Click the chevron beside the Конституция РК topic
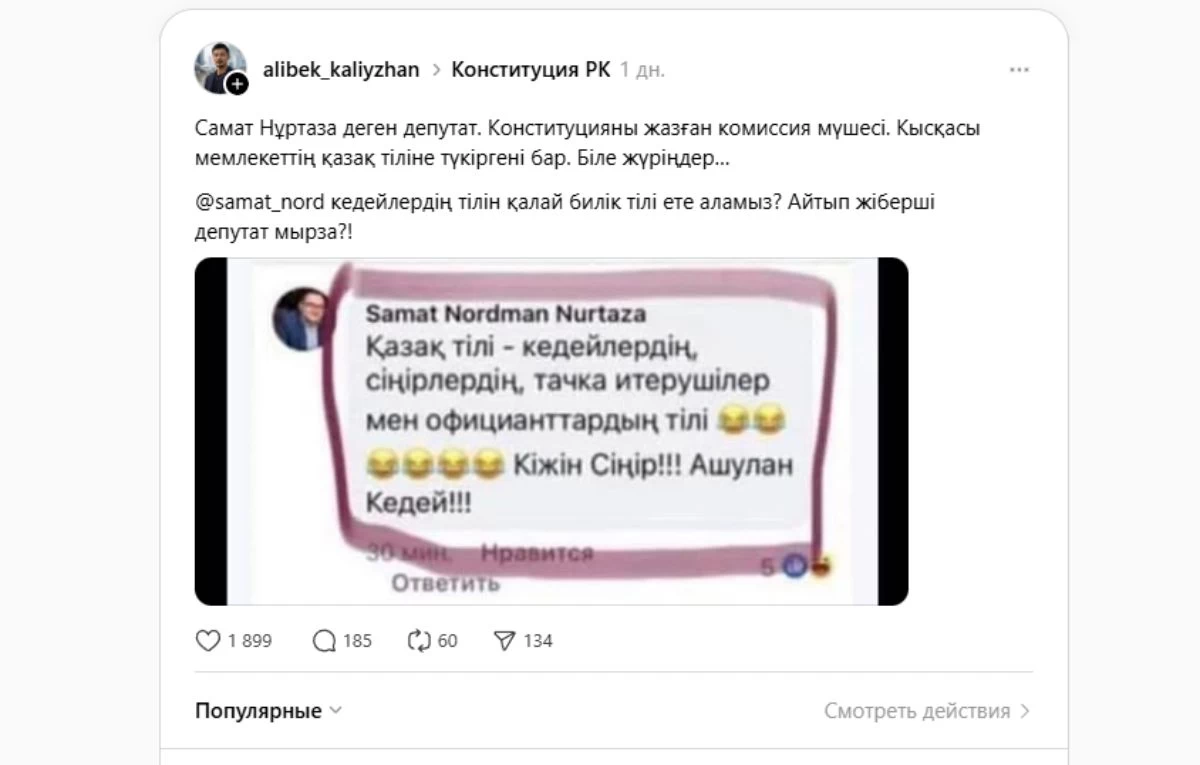 [x=436, y=70]
